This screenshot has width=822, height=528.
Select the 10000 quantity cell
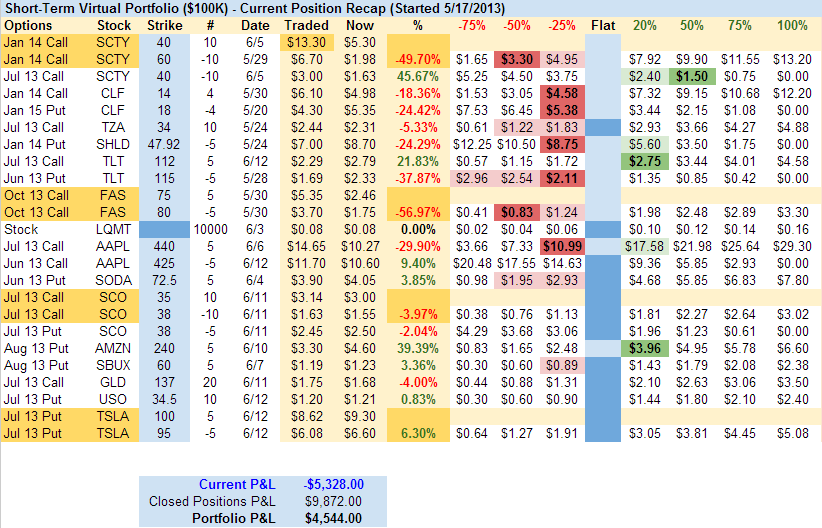pos(212,229)
